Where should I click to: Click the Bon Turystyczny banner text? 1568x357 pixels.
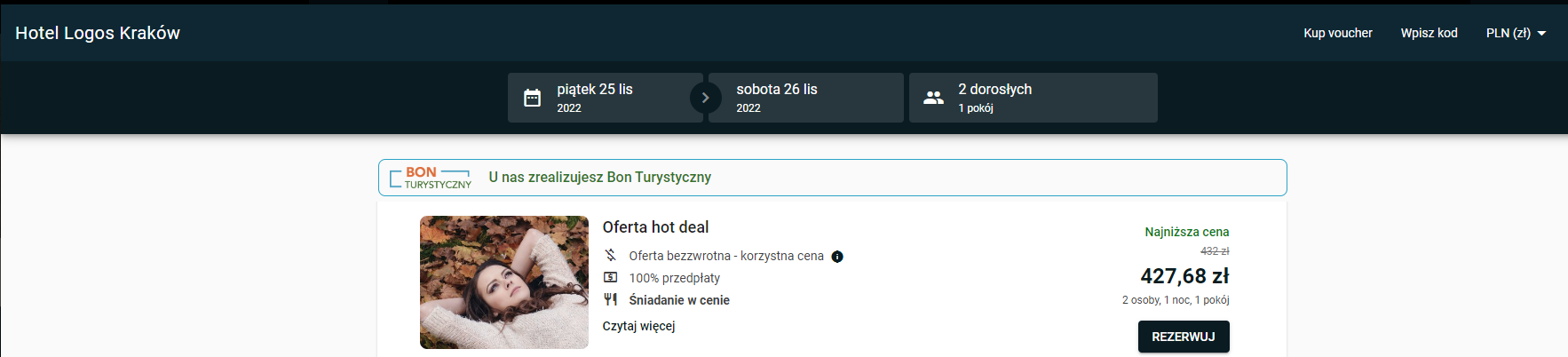tap(599, 178)
